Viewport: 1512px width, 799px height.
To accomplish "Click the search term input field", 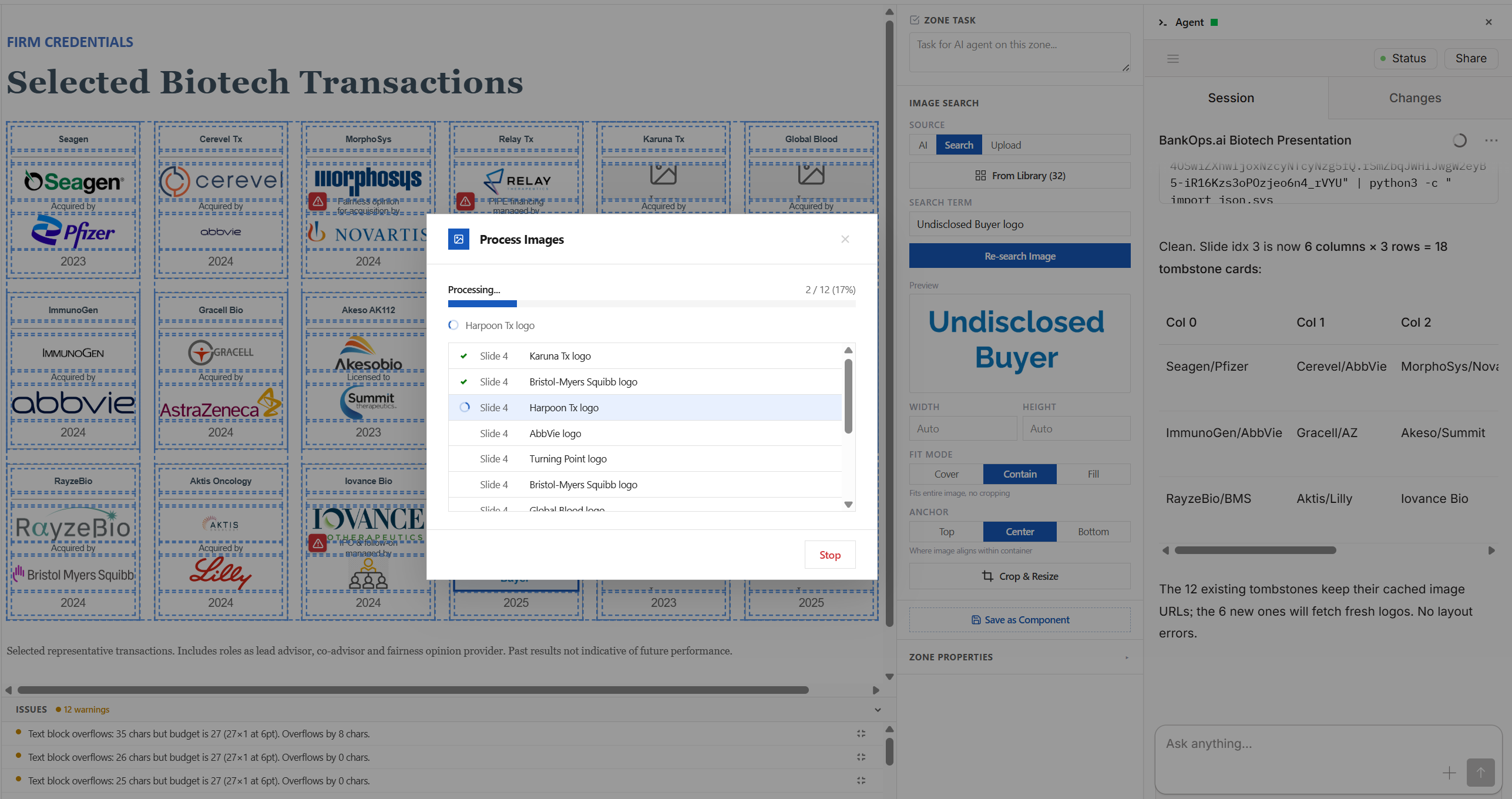I will tap(1019, 224).
